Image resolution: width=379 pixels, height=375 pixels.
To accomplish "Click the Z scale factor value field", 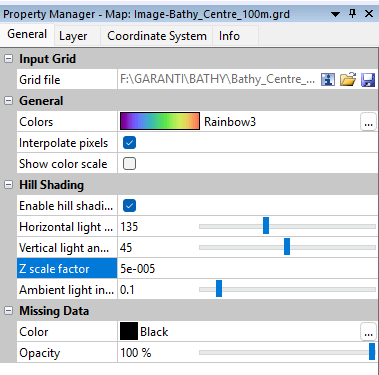I will (247, 269).
